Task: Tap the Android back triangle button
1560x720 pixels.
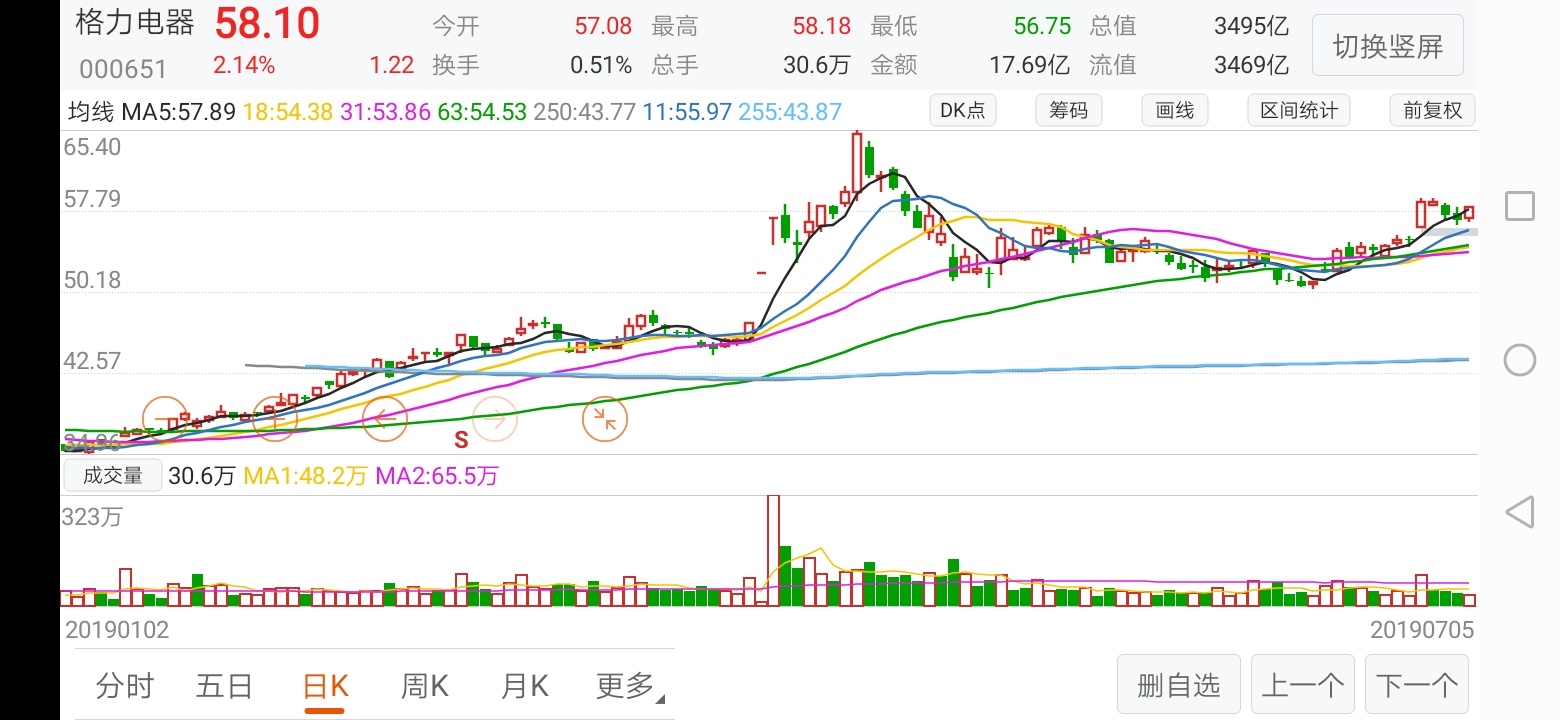Action: tap(1520, 512)
